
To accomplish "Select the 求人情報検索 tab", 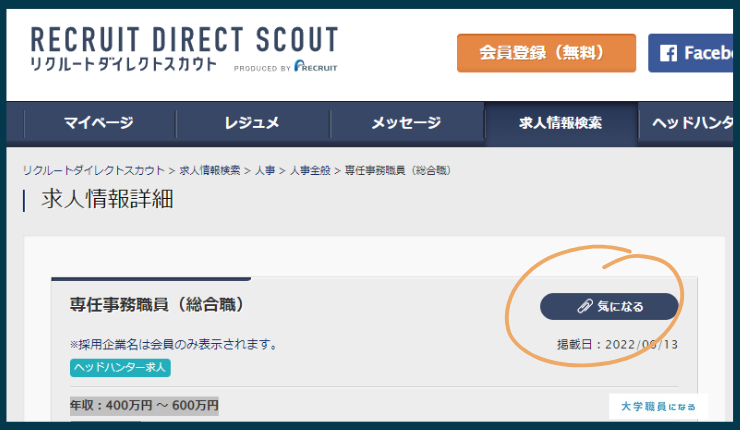I will point(560,123).
